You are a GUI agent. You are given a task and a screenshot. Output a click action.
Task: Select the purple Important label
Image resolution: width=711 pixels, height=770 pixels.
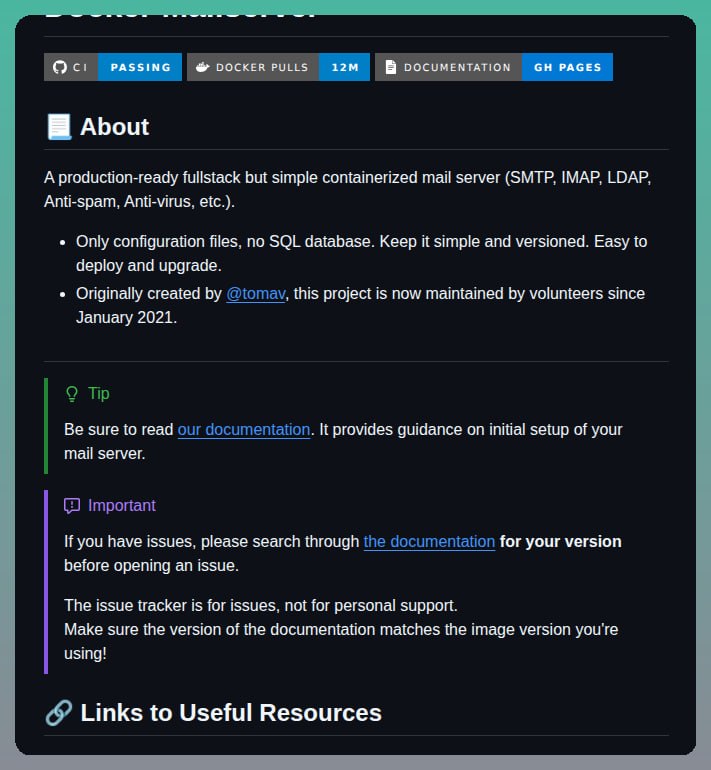pos(122,506)
